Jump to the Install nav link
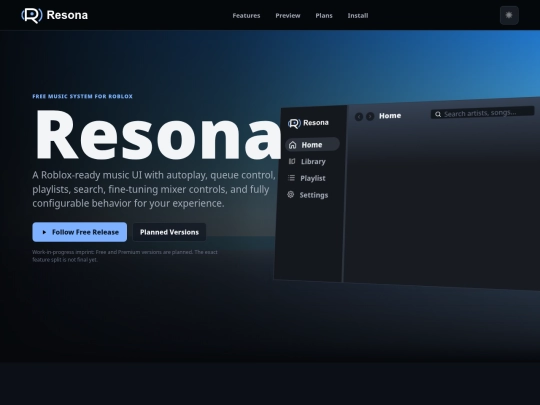This screenshot has height=405, width=540. coord(357,15)
